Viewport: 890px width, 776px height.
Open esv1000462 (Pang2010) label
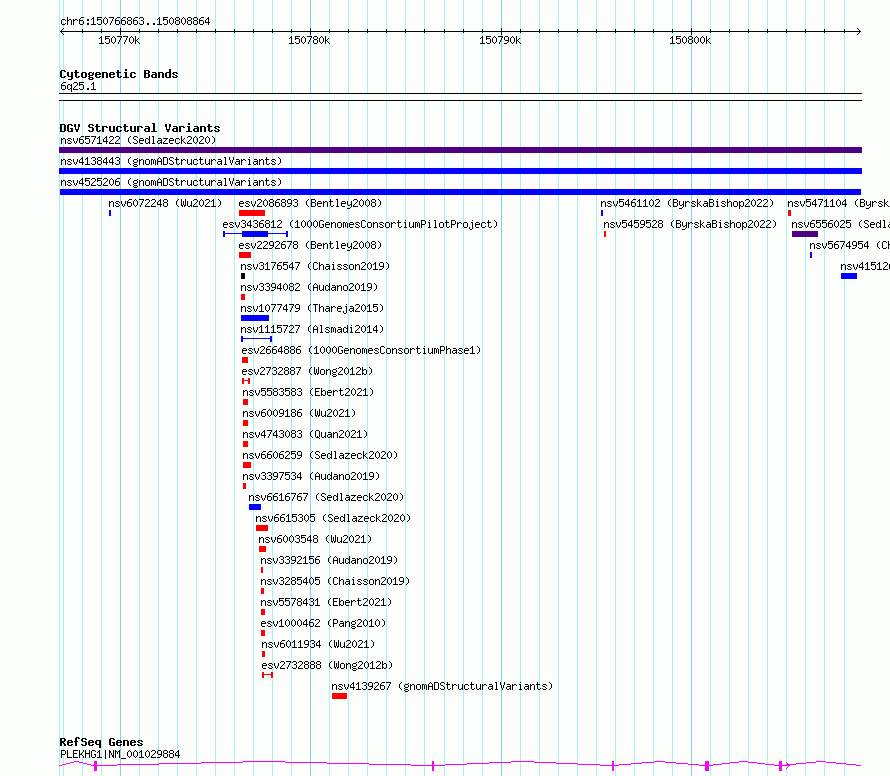[x=323, y=623]
